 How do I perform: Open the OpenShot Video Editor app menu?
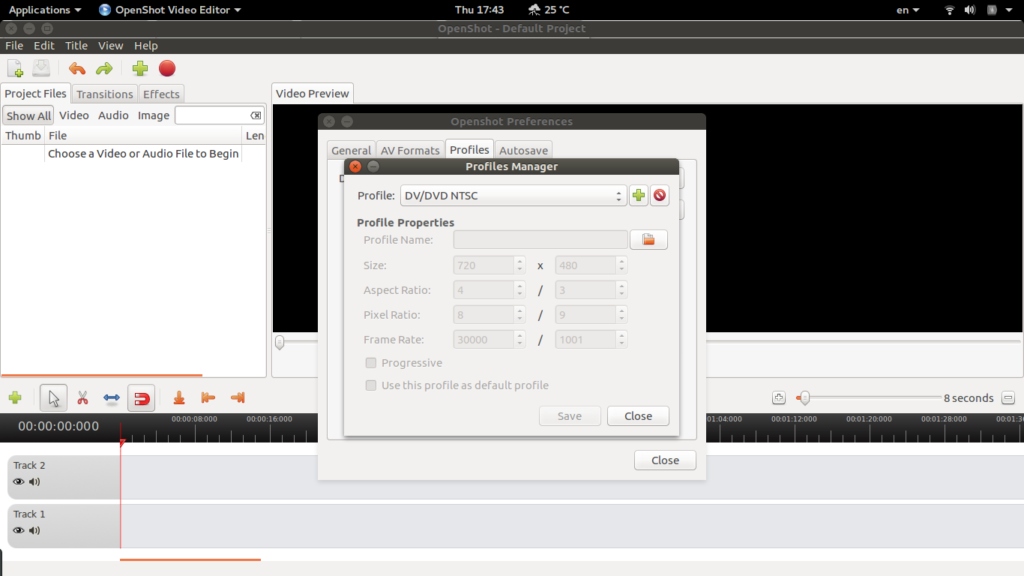170,10
